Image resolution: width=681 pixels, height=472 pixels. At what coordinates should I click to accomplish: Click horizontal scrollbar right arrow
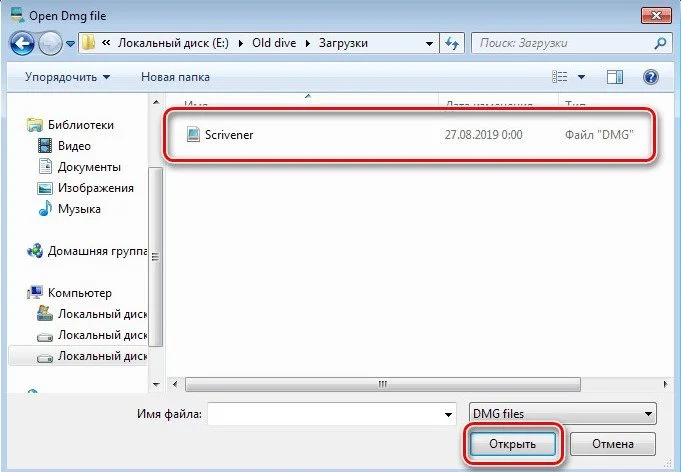665,384
